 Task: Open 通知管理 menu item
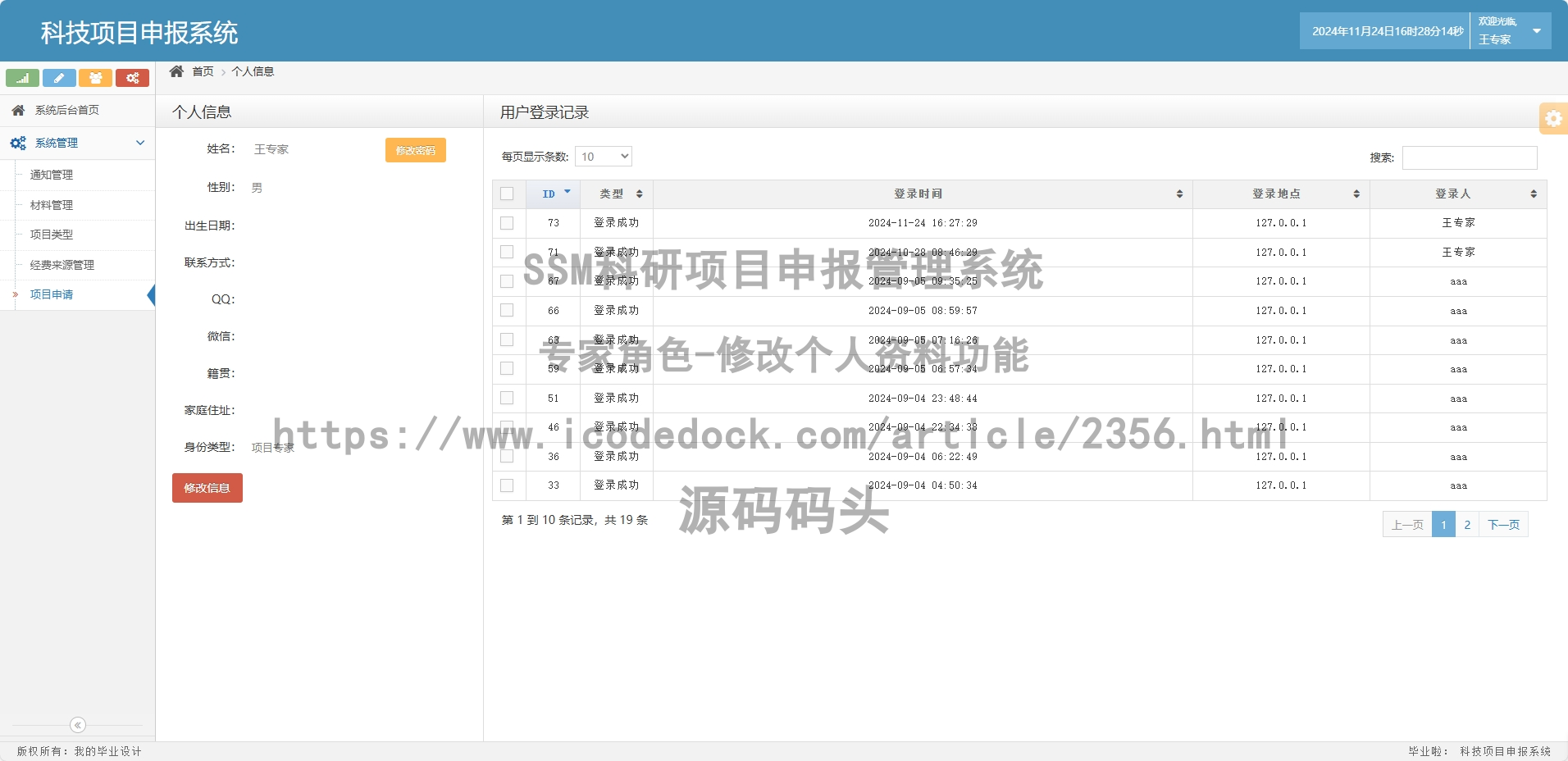tap(52, 175)
